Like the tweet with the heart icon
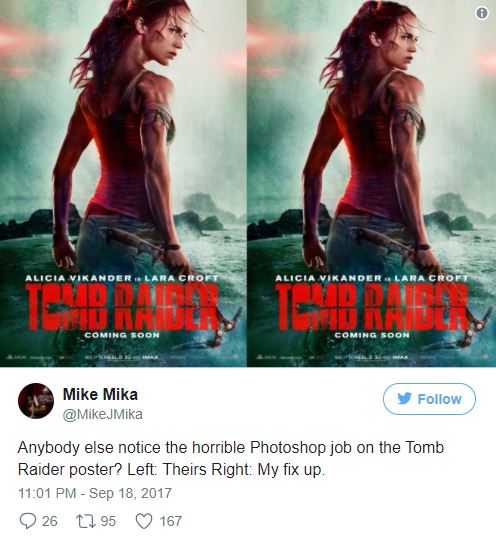The image size is (496, 543). pos(144,521)
